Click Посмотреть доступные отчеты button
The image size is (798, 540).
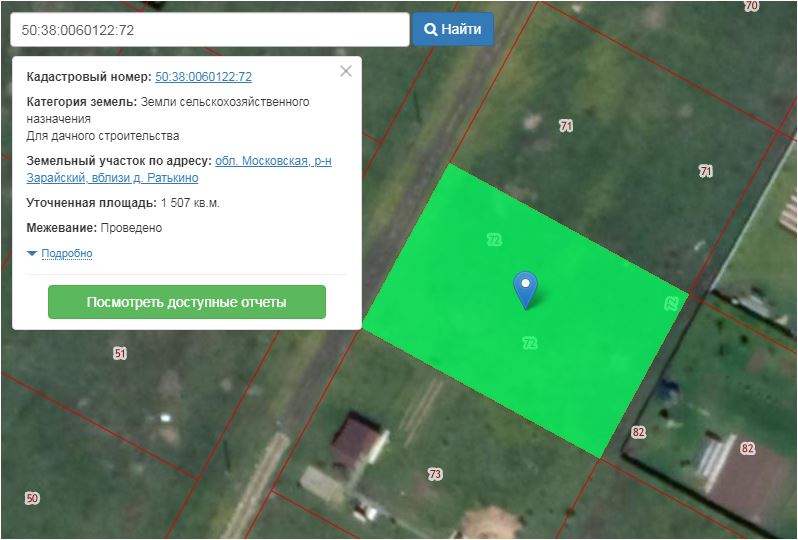[187, 302]
